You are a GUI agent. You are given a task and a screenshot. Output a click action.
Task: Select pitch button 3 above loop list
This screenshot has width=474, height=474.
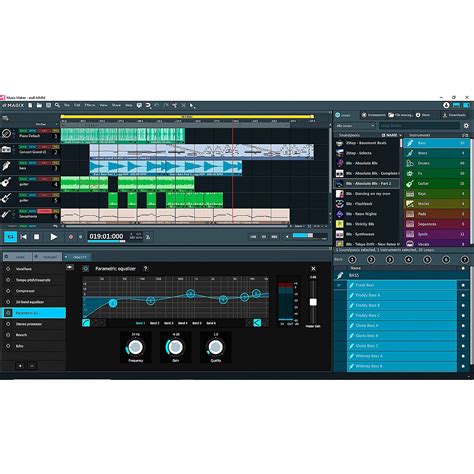390,260
